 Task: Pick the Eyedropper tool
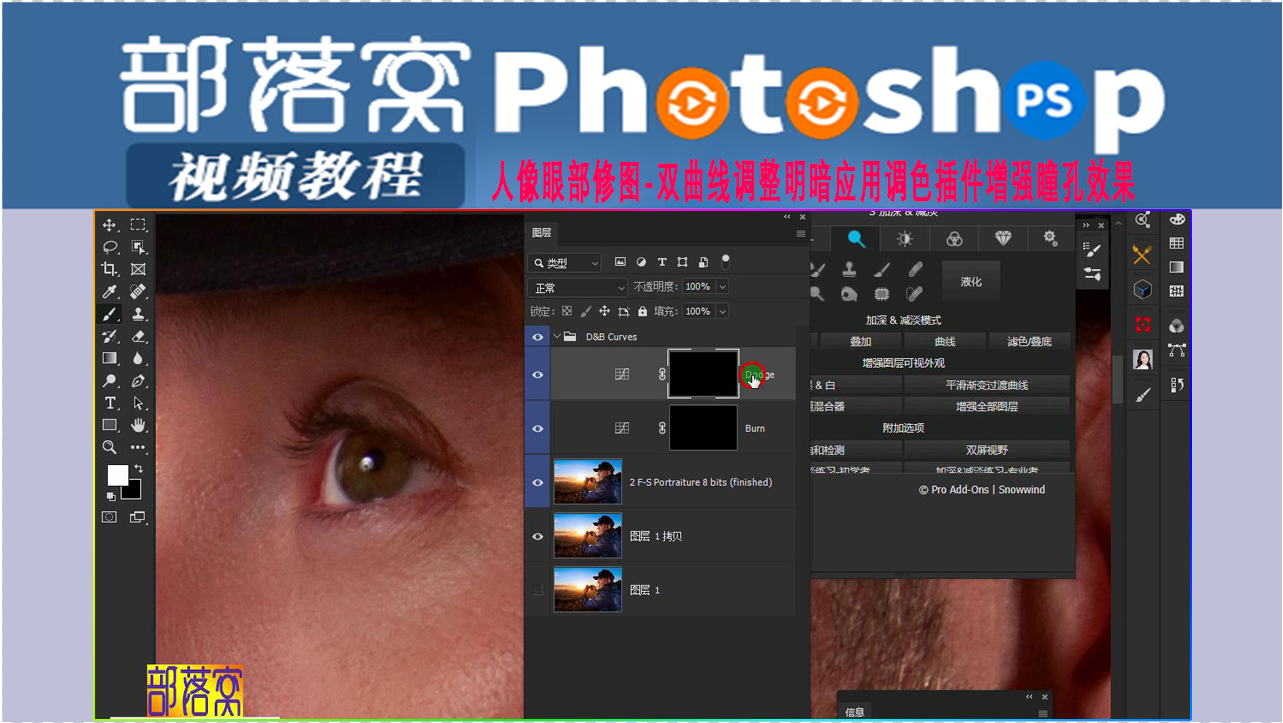(110, 291)
